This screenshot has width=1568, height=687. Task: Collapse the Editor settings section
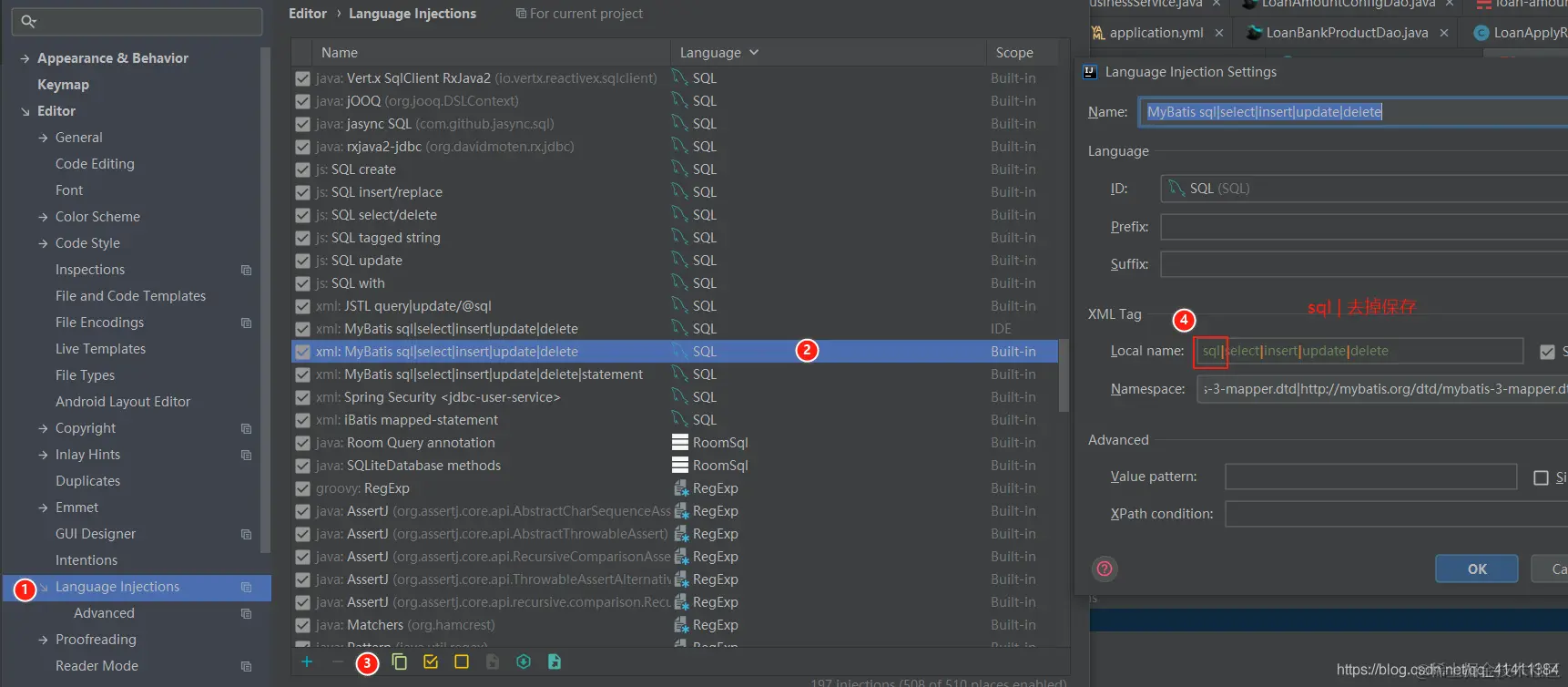tap(25, 111)
